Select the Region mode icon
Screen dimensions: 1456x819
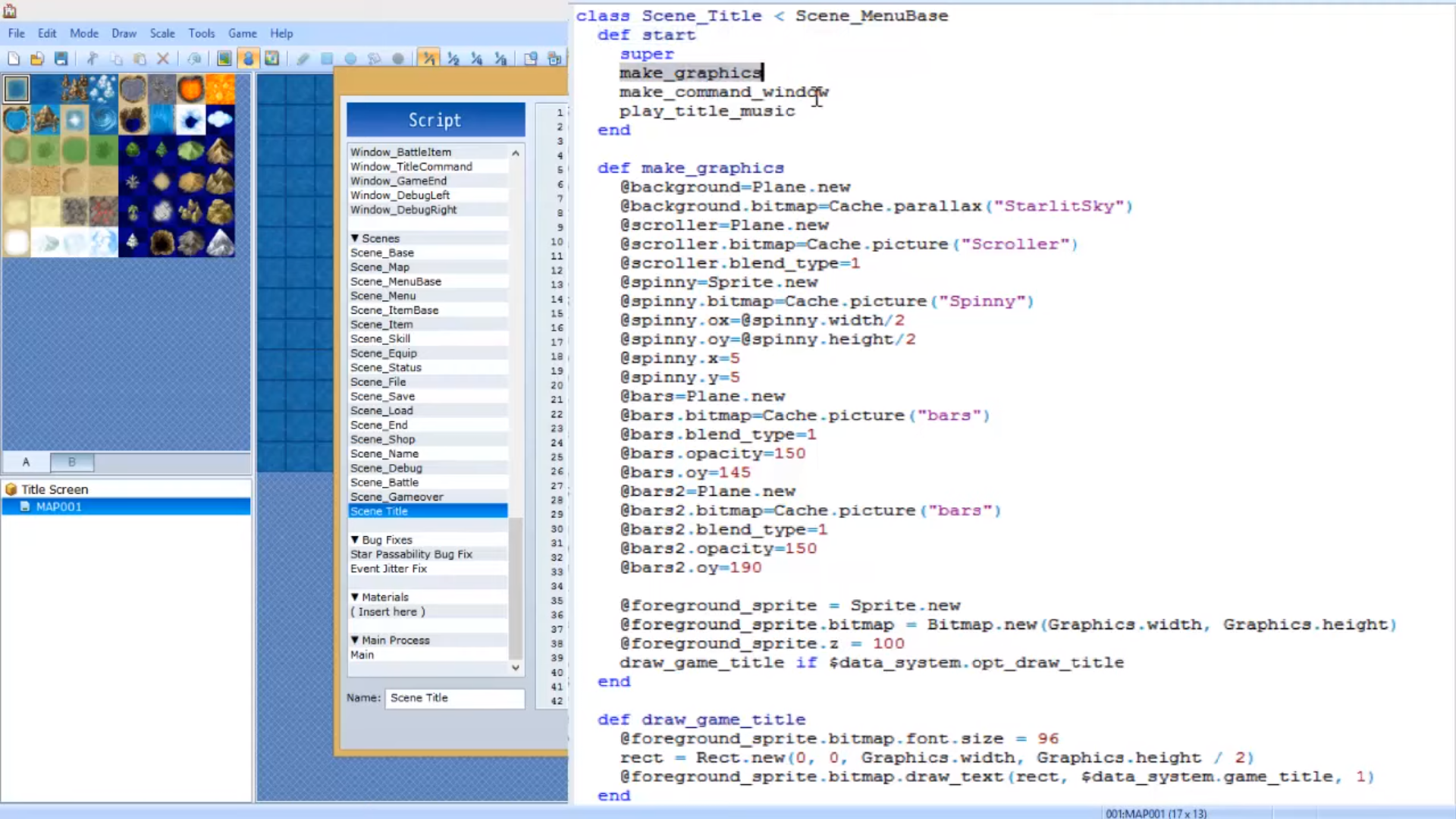(271, 58)
